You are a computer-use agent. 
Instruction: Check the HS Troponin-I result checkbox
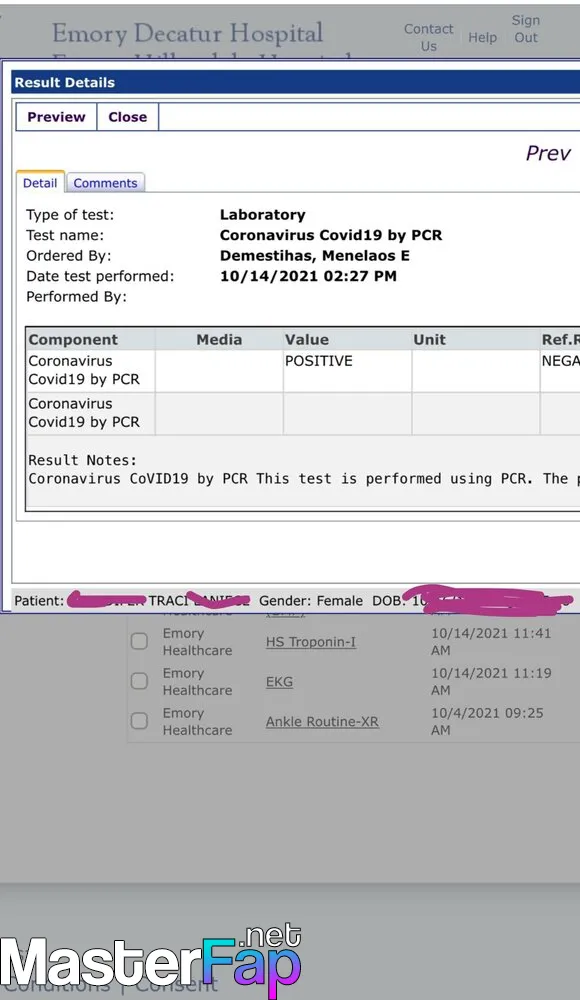pyautogui.click(x=139, y=641)
